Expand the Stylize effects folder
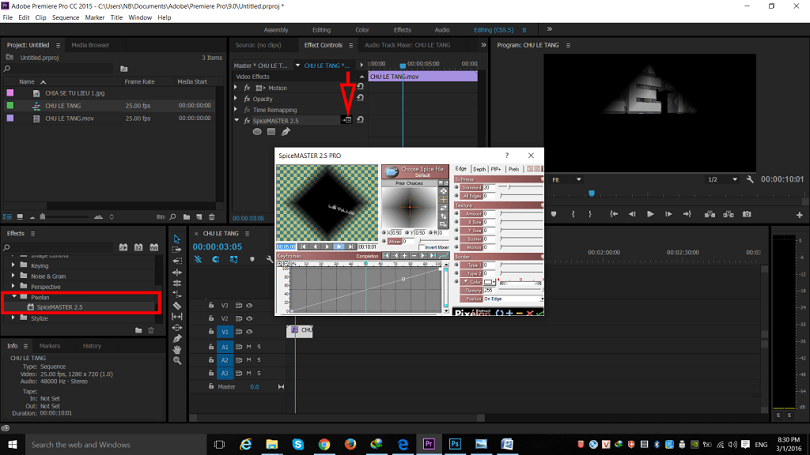 click(x=13, y=318)
